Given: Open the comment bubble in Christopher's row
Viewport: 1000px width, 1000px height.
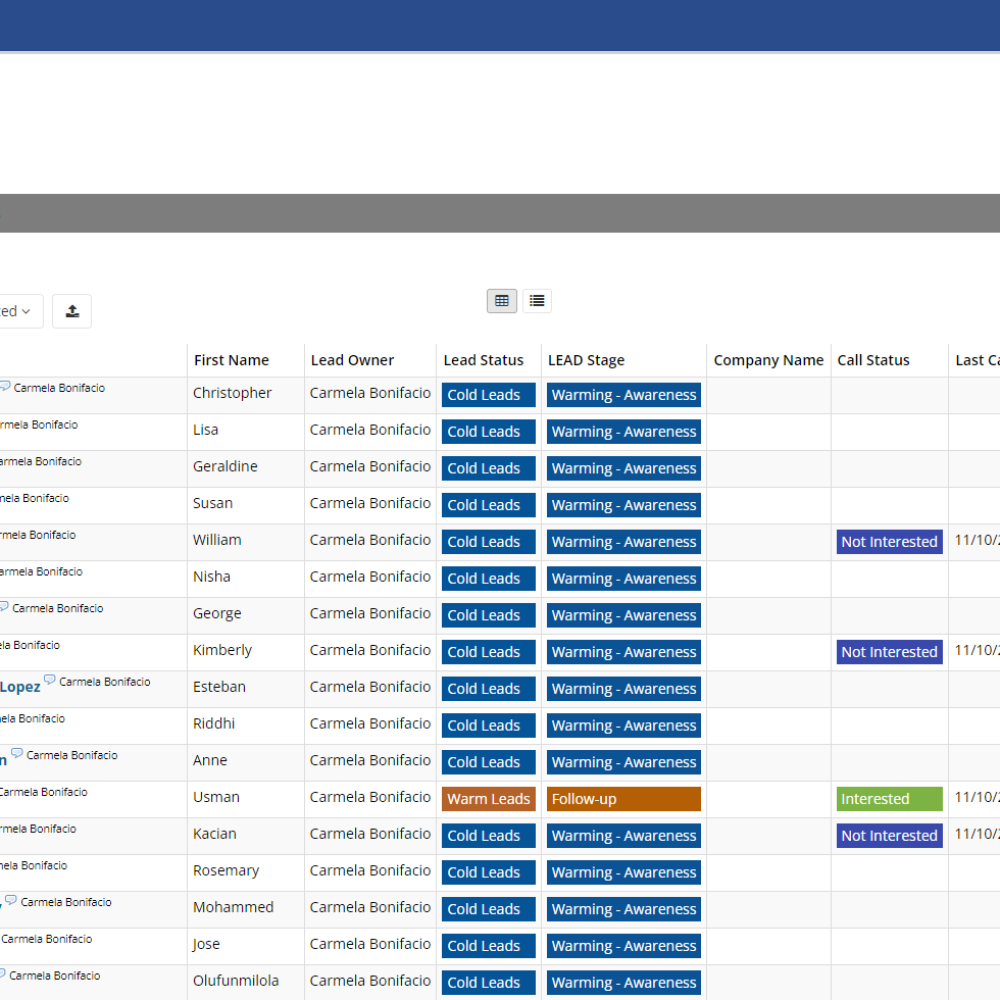Looking at the screenshot, I should 5,386.
